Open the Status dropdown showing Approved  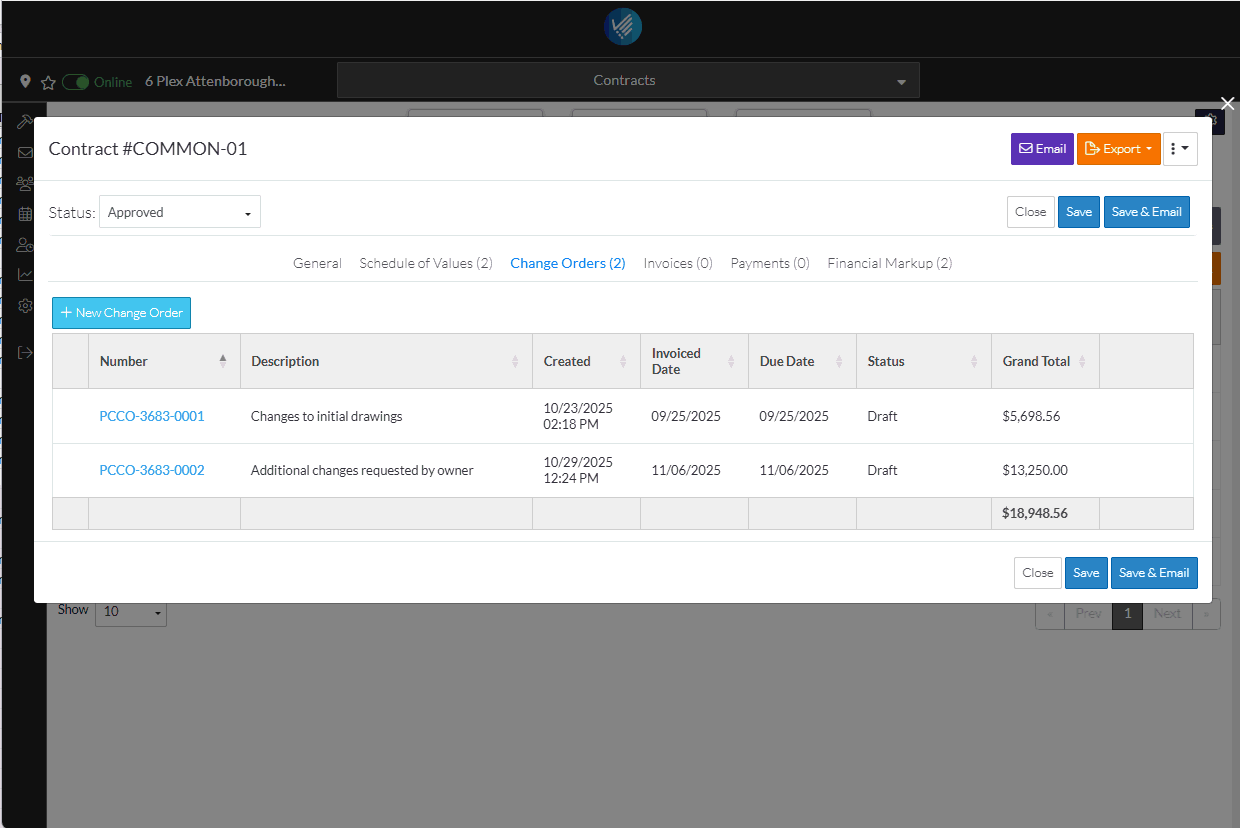click(180, 212)
